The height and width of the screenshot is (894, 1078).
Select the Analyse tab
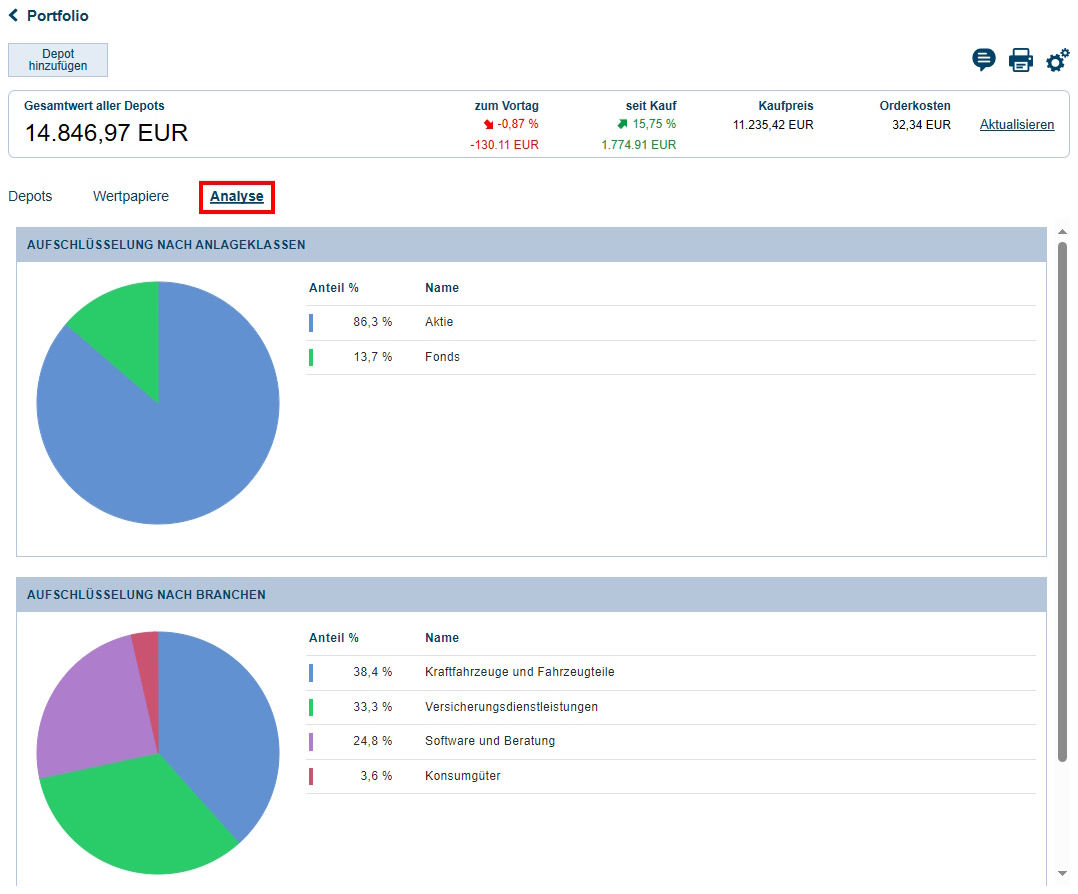(x=237, y=197)
